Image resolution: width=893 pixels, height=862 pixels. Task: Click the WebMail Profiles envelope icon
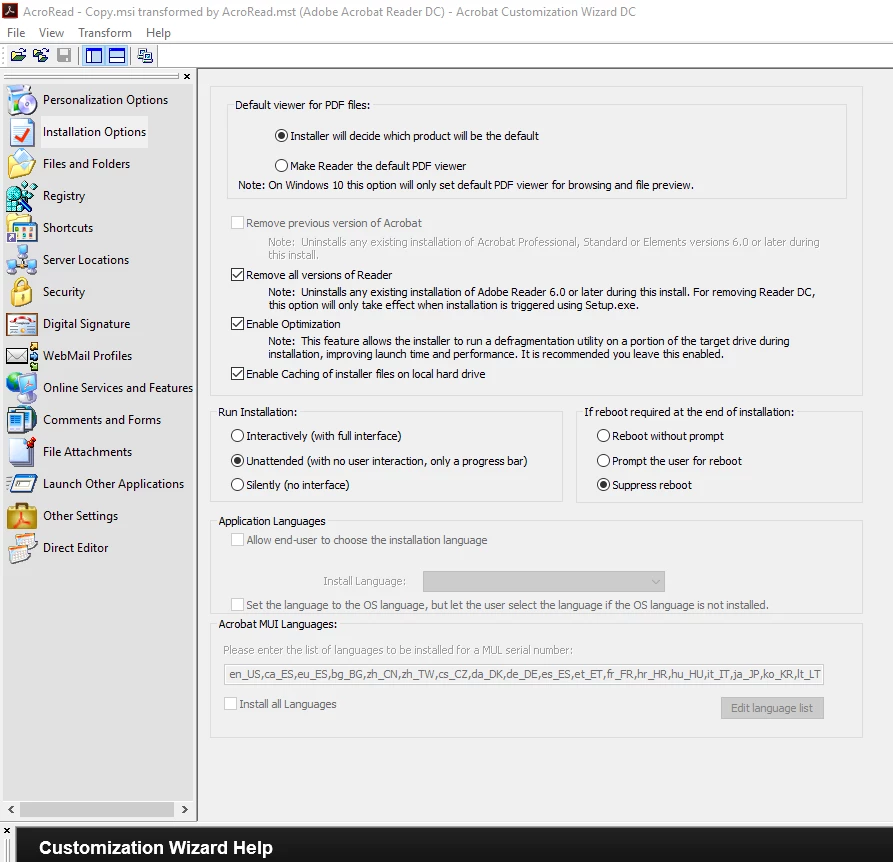pyautogui.click(x=22, y=356)
